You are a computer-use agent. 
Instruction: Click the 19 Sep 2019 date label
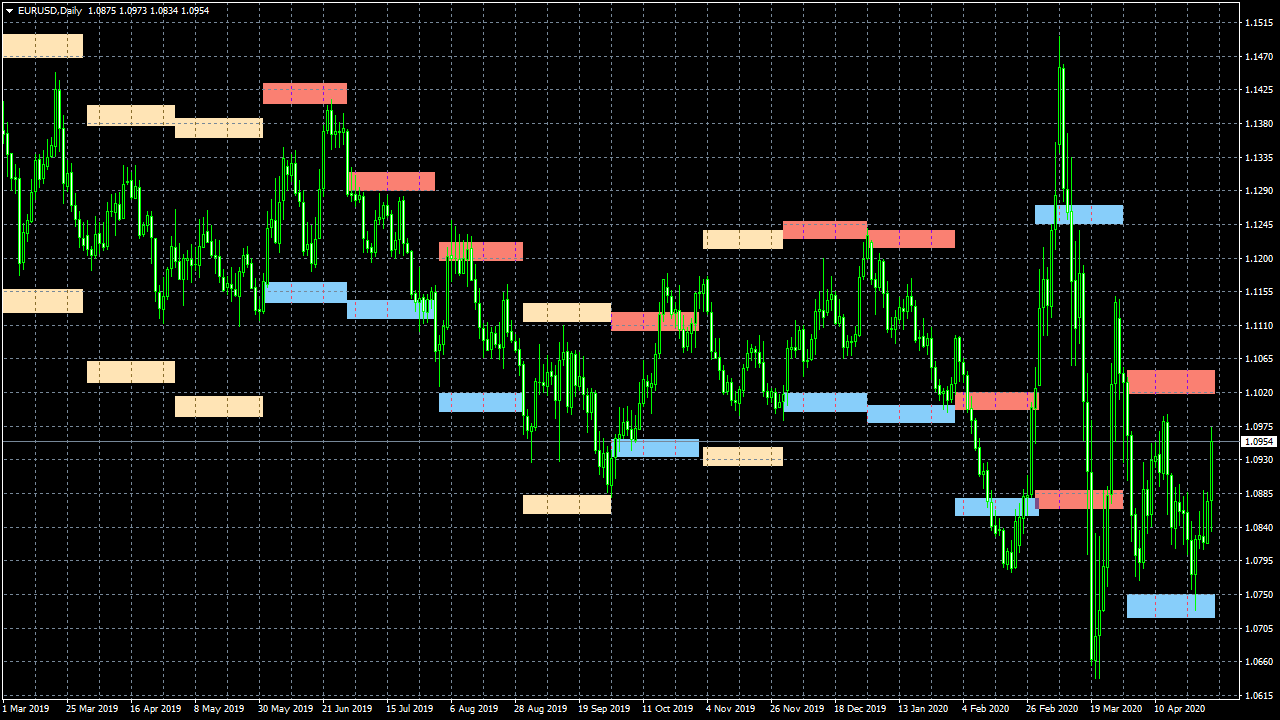pos(604,709)
